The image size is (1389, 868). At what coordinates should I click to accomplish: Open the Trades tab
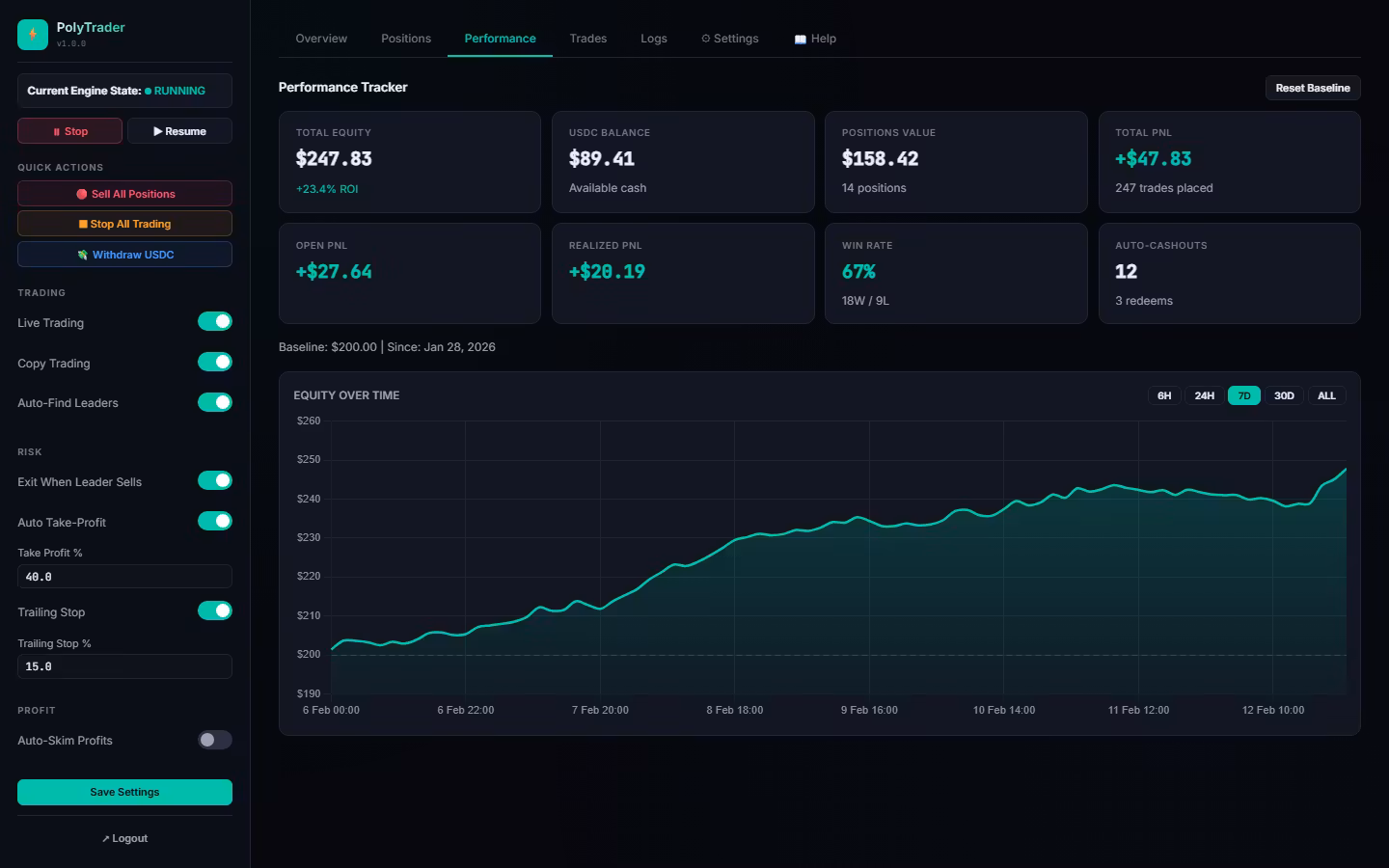pyautogui.click(x=587, y=39)
